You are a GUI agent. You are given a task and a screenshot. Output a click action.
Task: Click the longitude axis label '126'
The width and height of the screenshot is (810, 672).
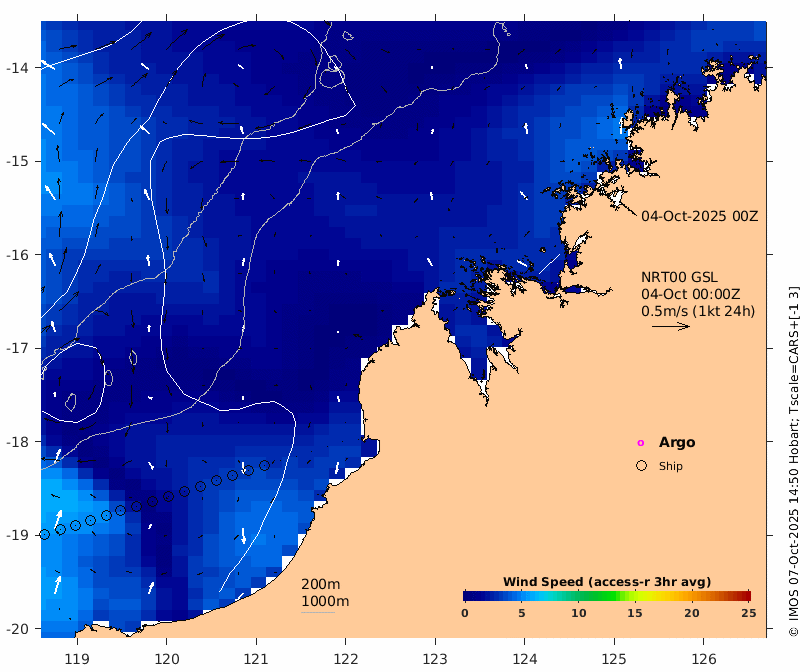coord(704,659)
